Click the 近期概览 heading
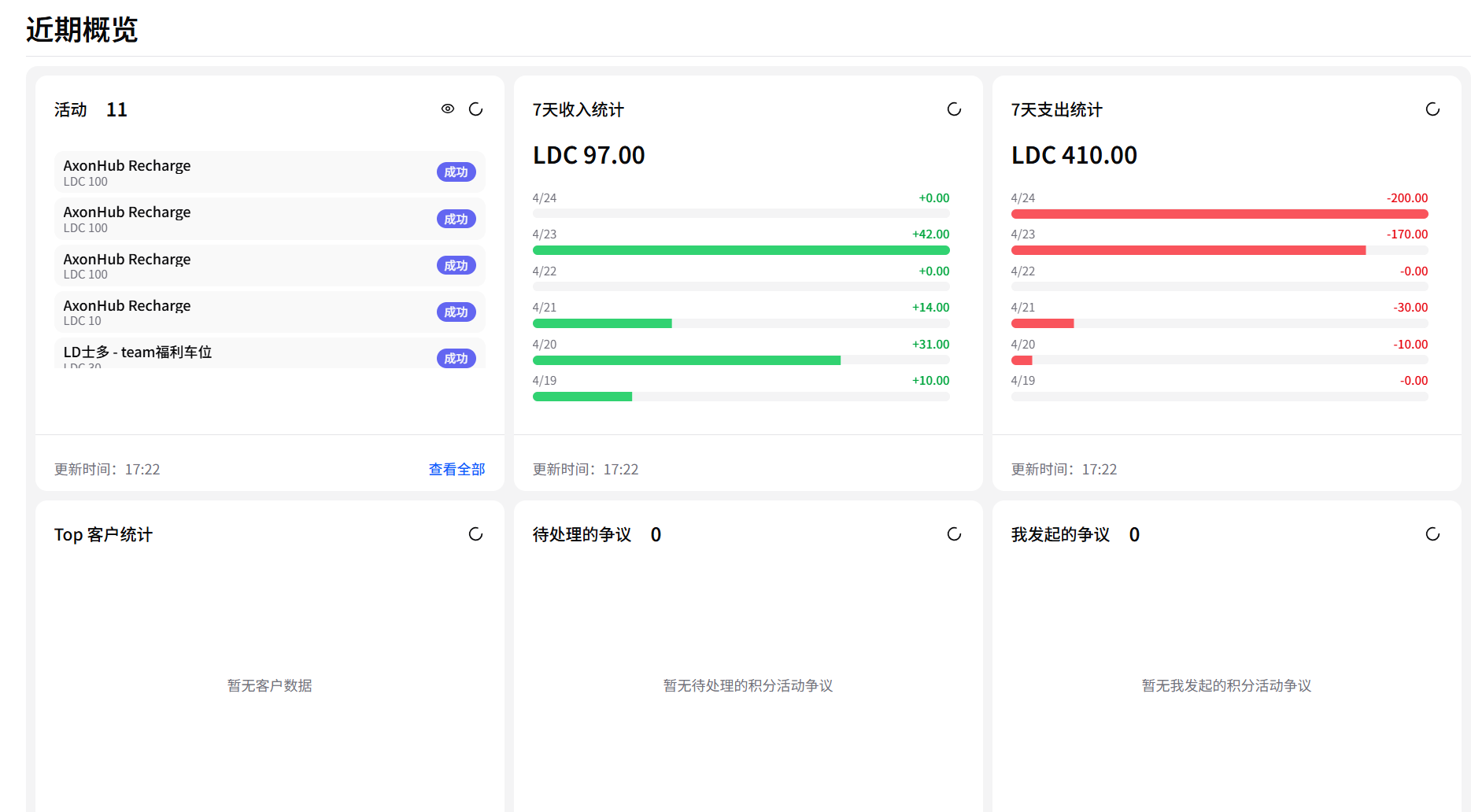This screenshot has width=1471, height=812. point(82,30)
